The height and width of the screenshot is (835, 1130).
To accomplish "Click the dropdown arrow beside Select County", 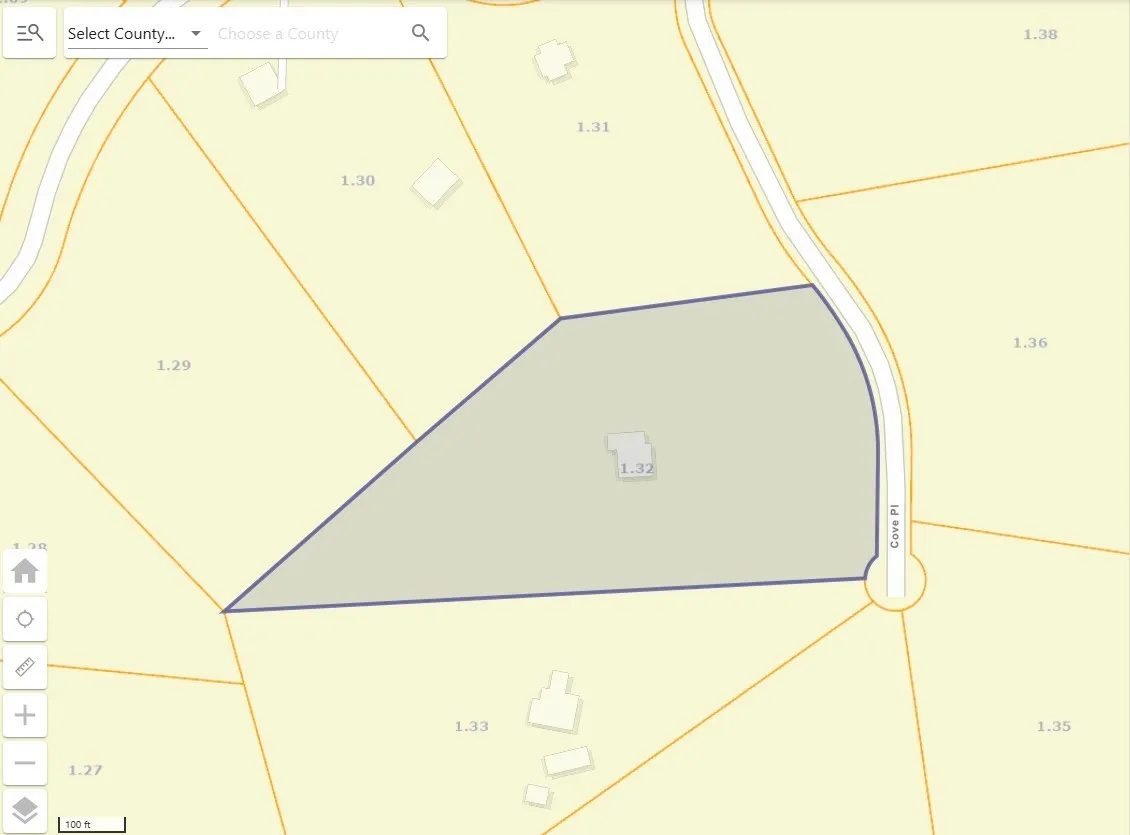I will click(x=195, y=33).
